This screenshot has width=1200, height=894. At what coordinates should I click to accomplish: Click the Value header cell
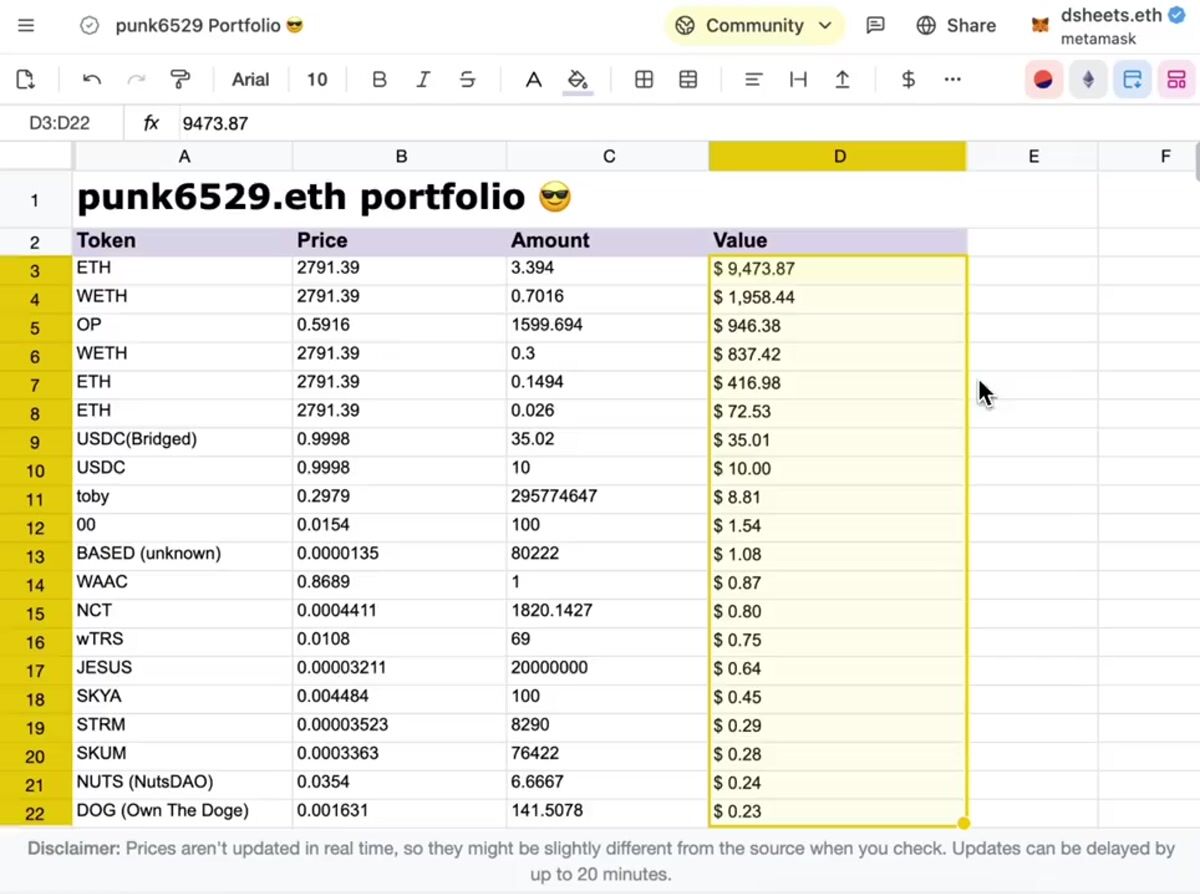point(838,241)
